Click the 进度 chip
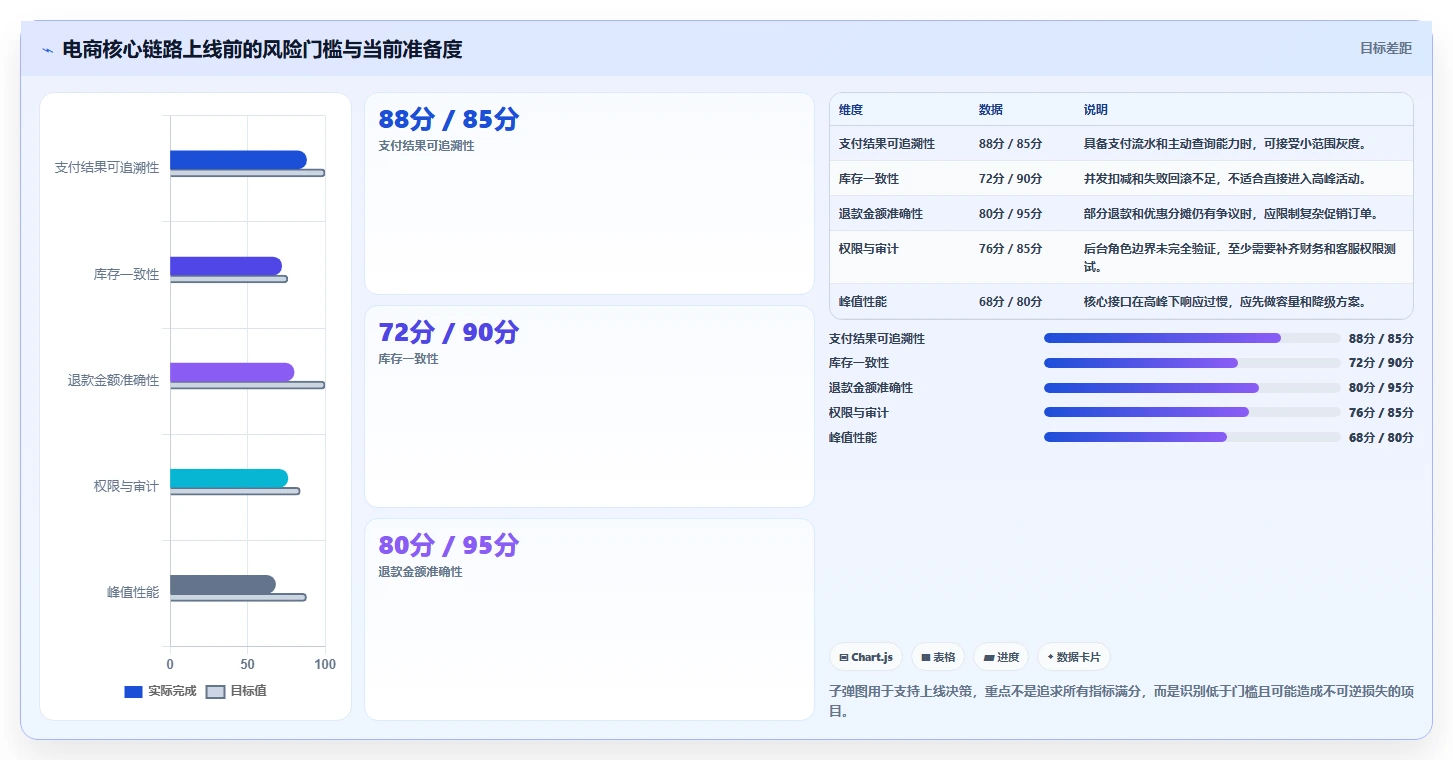 1001,657
